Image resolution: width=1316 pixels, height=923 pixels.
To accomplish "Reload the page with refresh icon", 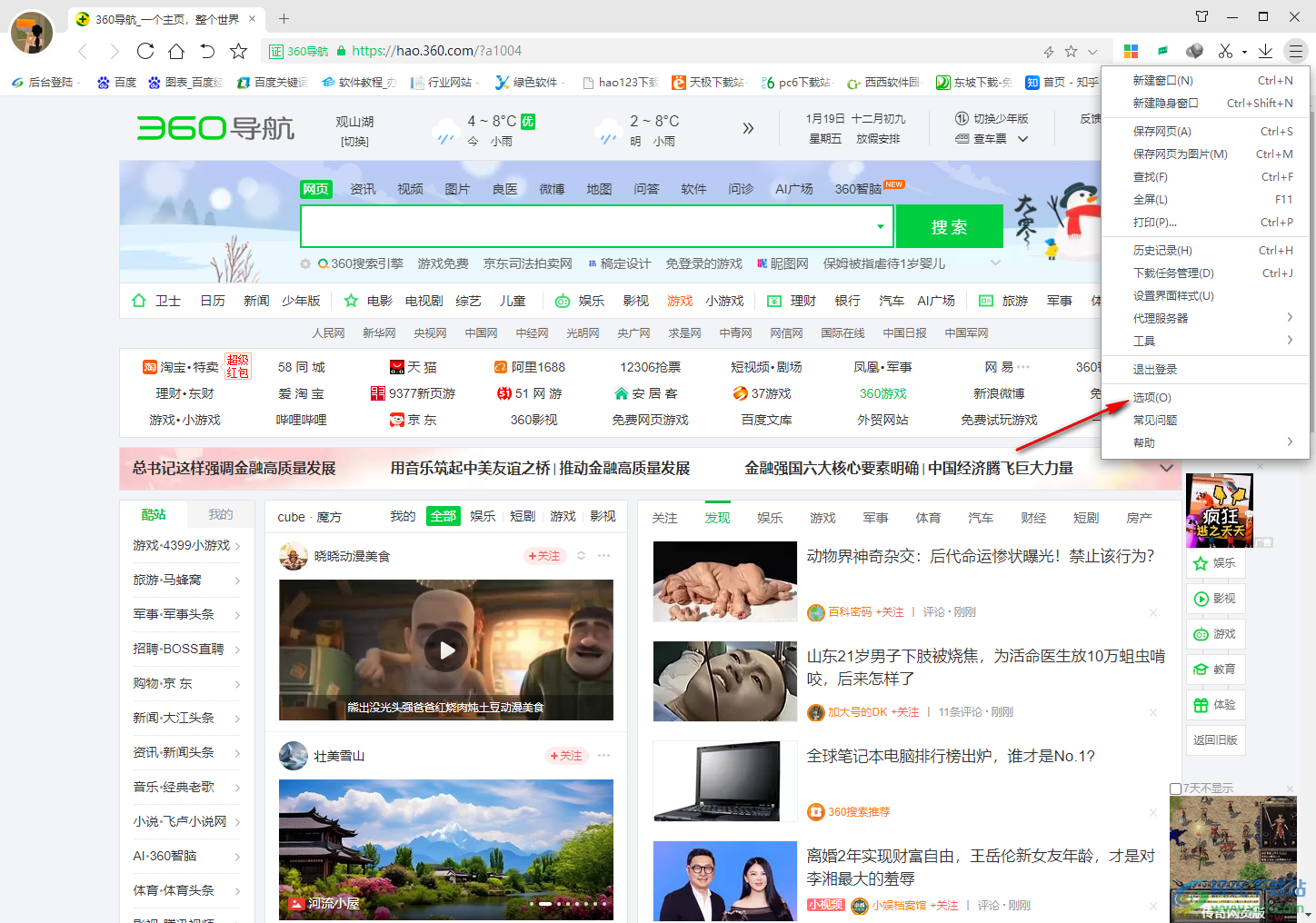I will (145, 51).
